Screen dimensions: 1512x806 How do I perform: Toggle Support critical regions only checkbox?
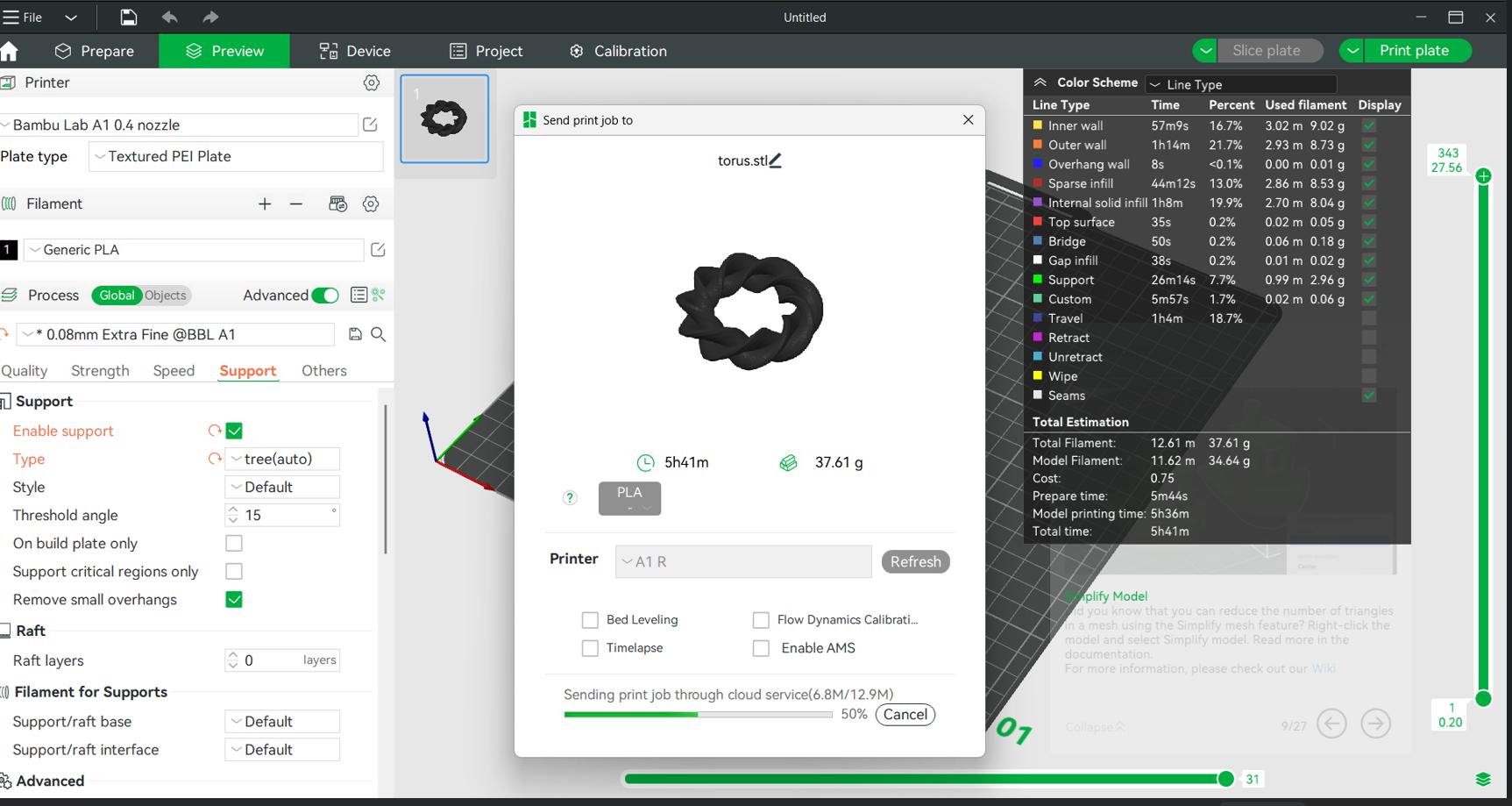[234, 571]
